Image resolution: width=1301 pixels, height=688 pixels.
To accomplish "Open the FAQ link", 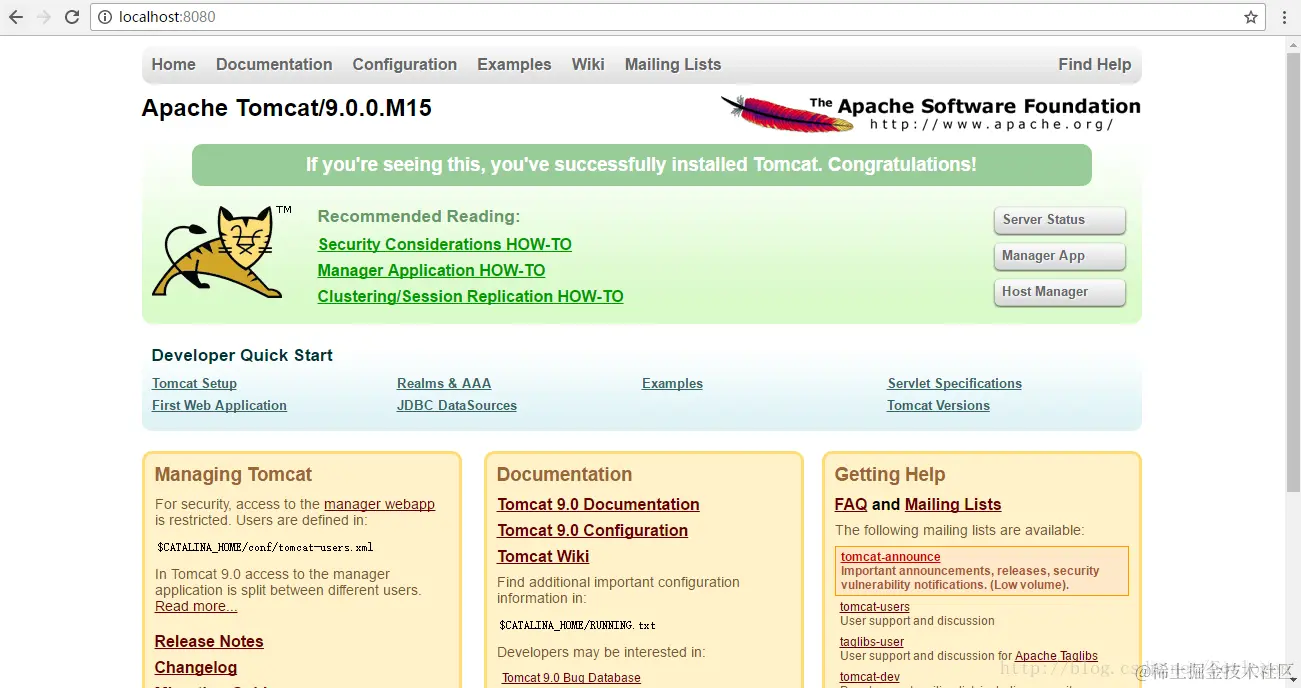I will [x=851, y=504].
